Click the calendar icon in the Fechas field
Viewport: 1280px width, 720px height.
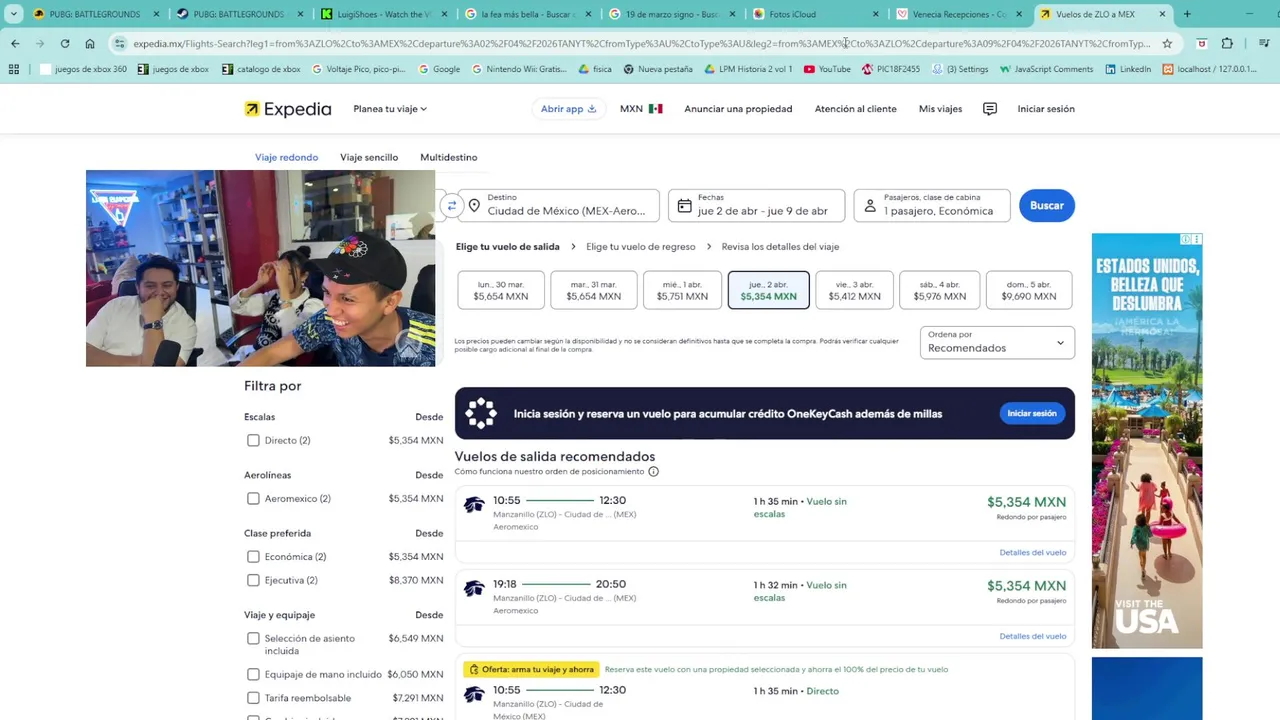(x=684, y=205)
